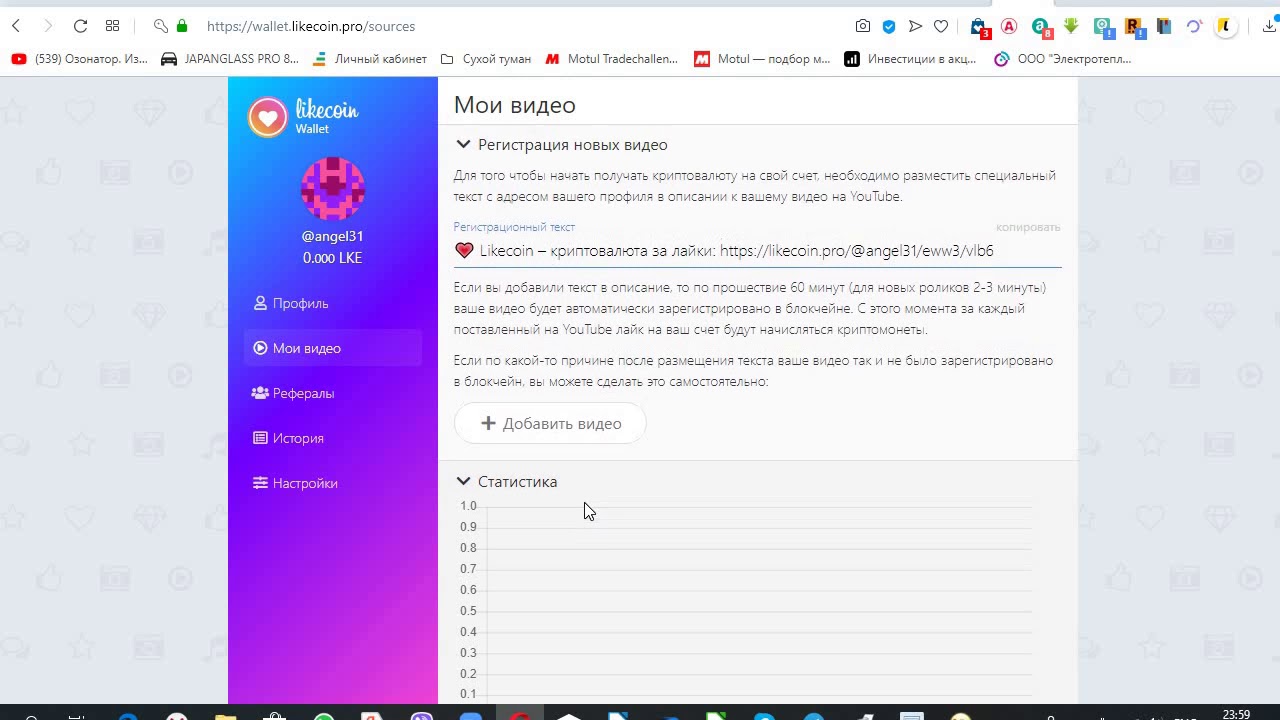Screen dimensions: 1280x720
Task: Open the 'ООО Электротепл...' bookmark
Action: tap(1062, 59)
